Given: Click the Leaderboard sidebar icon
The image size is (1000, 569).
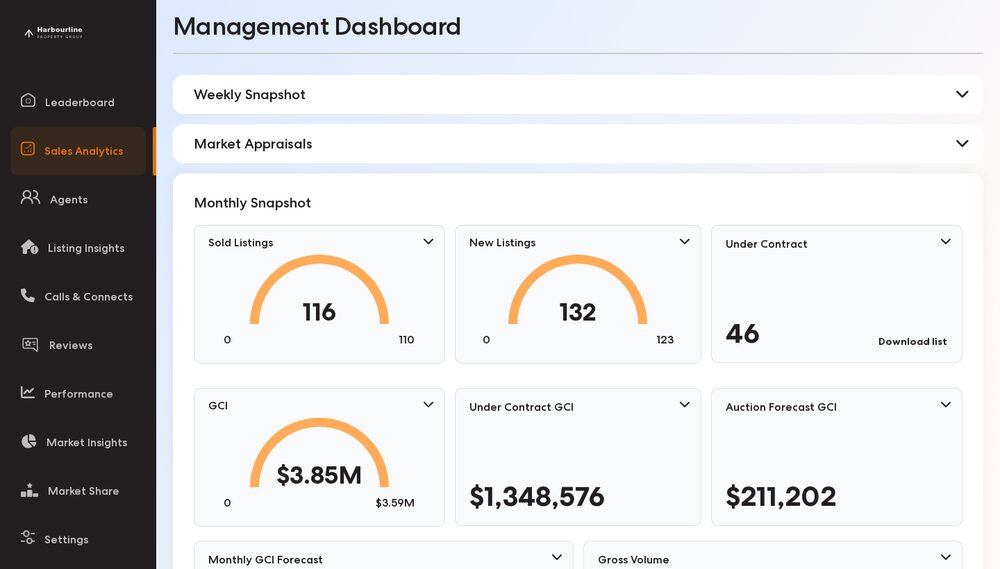Looking at the screenshot, I should tap(28, 100).
